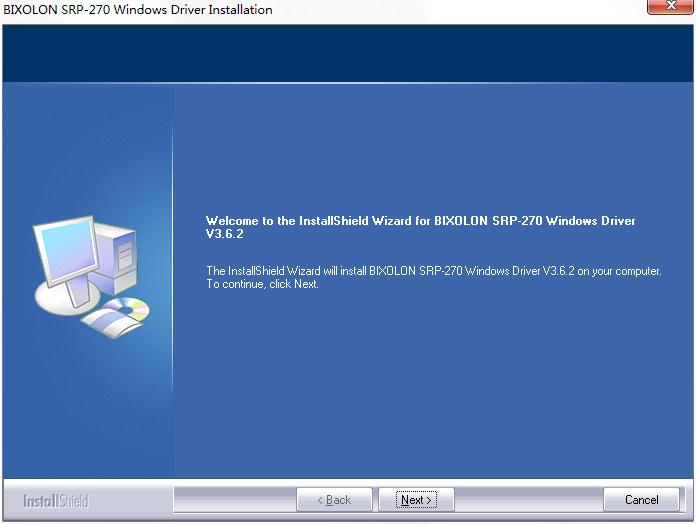Click the greyed-out Back button
Viewport: 696px width, 524px height.
[x=334, y=499]
